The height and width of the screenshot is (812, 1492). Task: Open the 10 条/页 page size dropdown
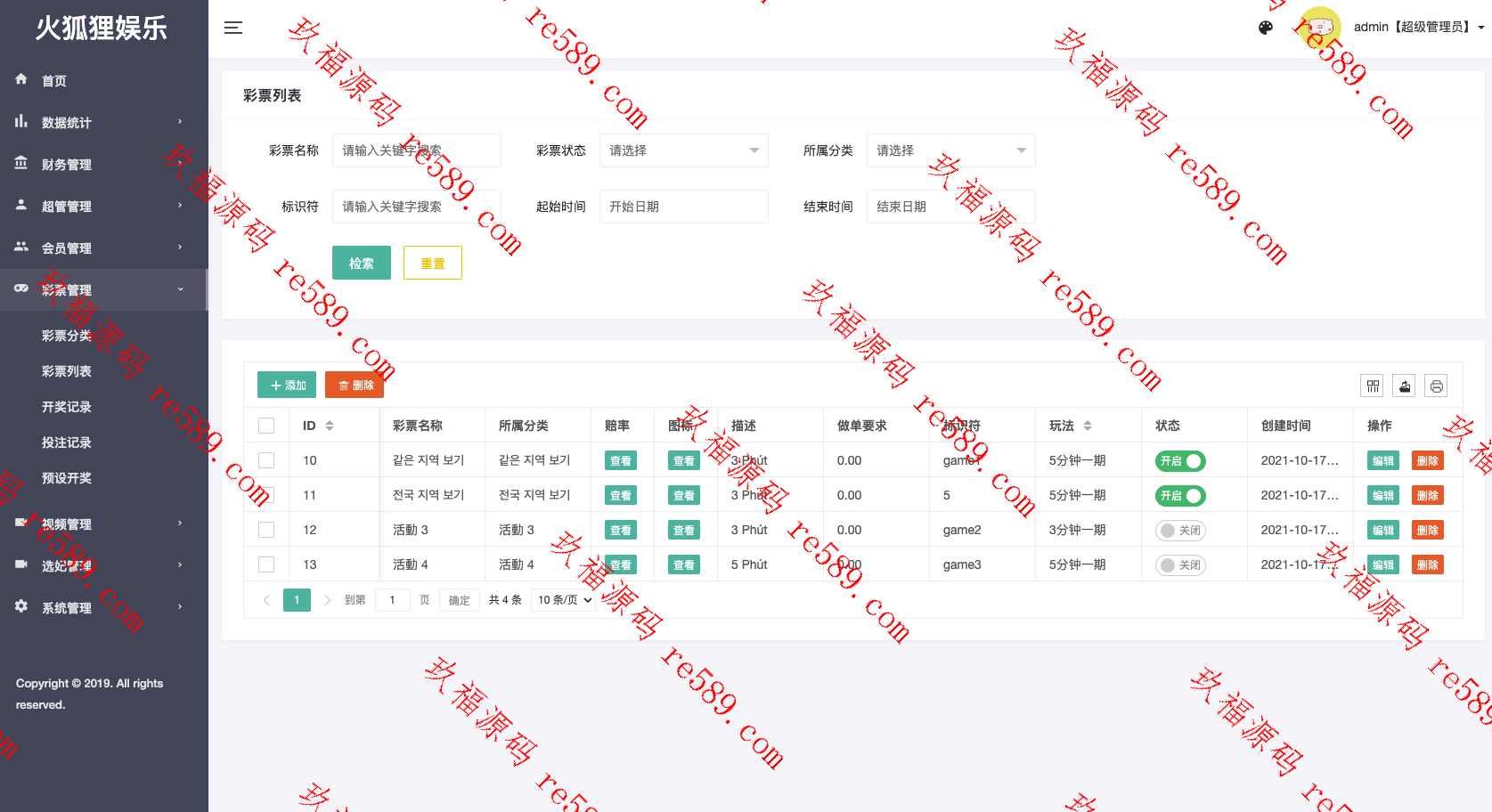[x=564, y=600]
